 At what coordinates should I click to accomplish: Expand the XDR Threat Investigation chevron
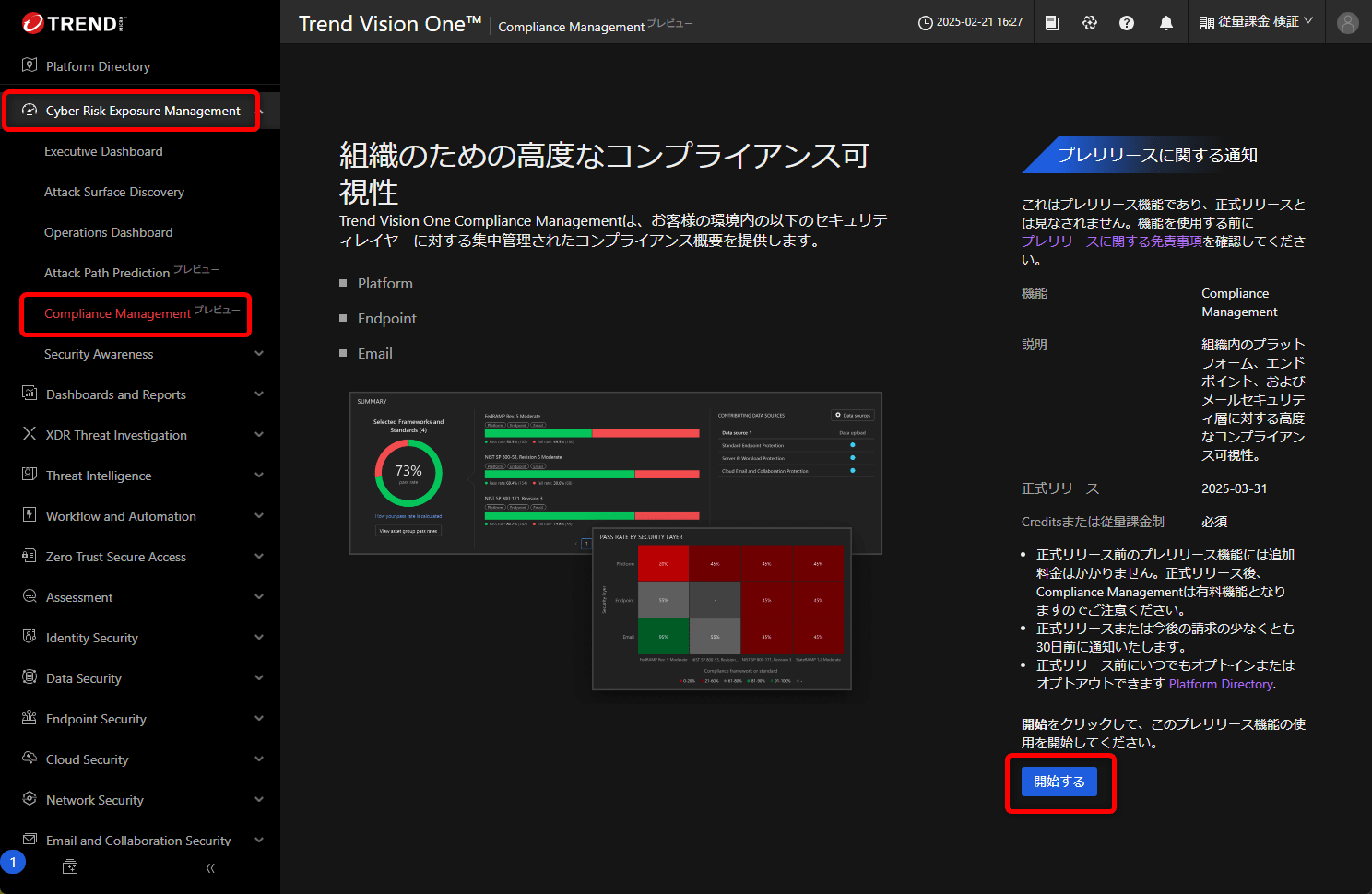(x=259, y=435)
